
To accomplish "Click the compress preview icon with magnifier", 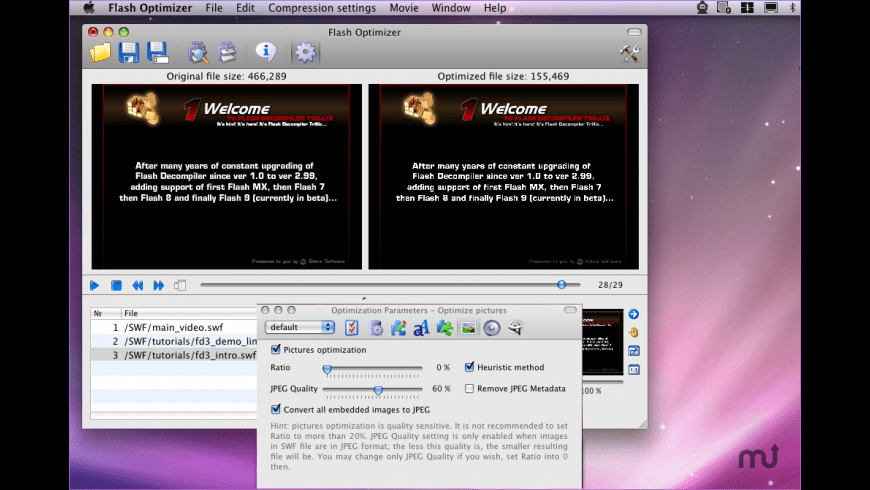I will (x=198, y=53).
